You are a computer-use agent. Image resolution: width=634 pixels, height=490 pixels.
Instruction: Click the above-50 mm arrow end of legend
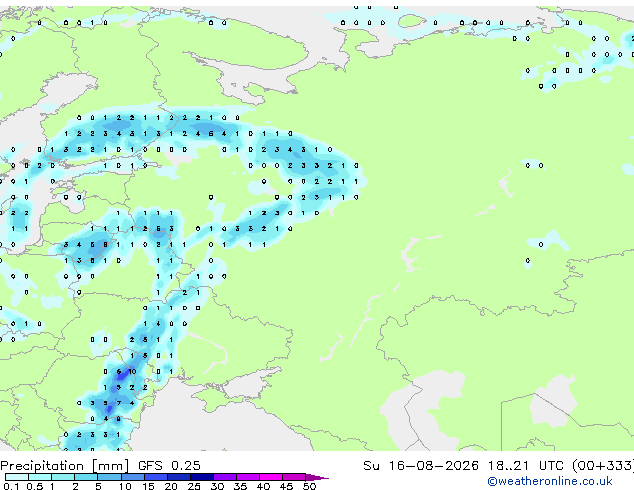(x=317, y=477)
